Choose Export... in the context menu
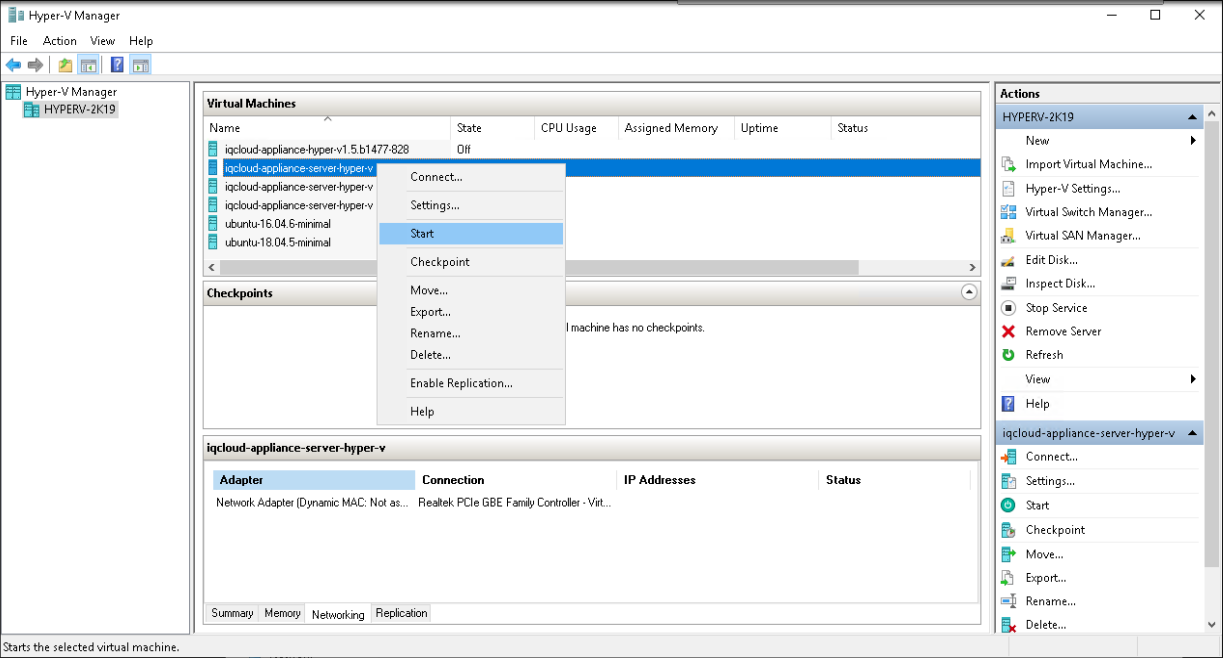The width and height of the screenshot is (1223, 658). 471,312
